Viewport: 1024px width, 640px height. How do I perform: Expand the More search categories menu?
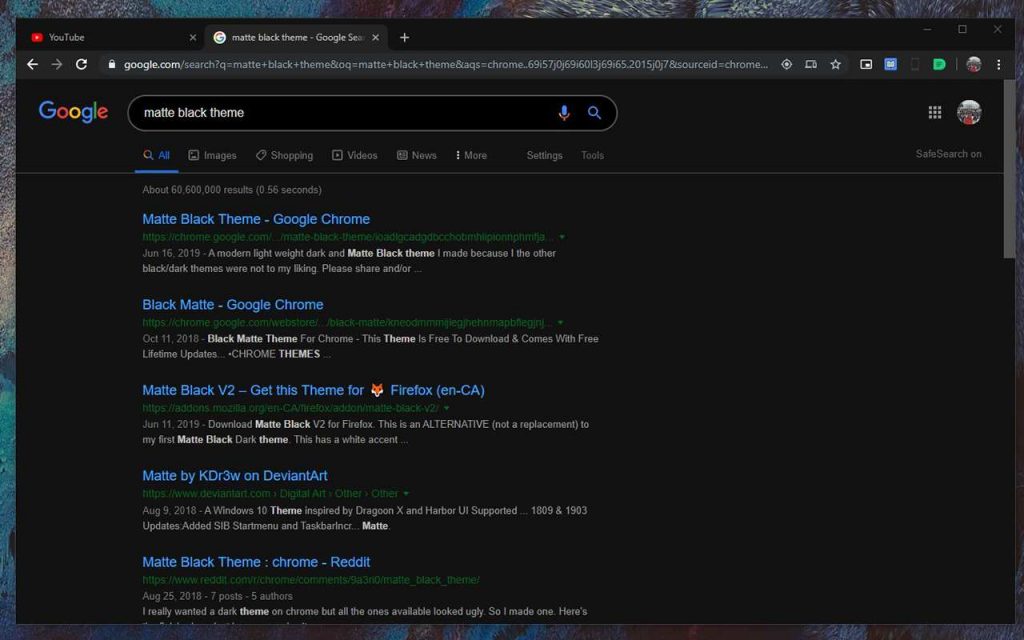471,155
